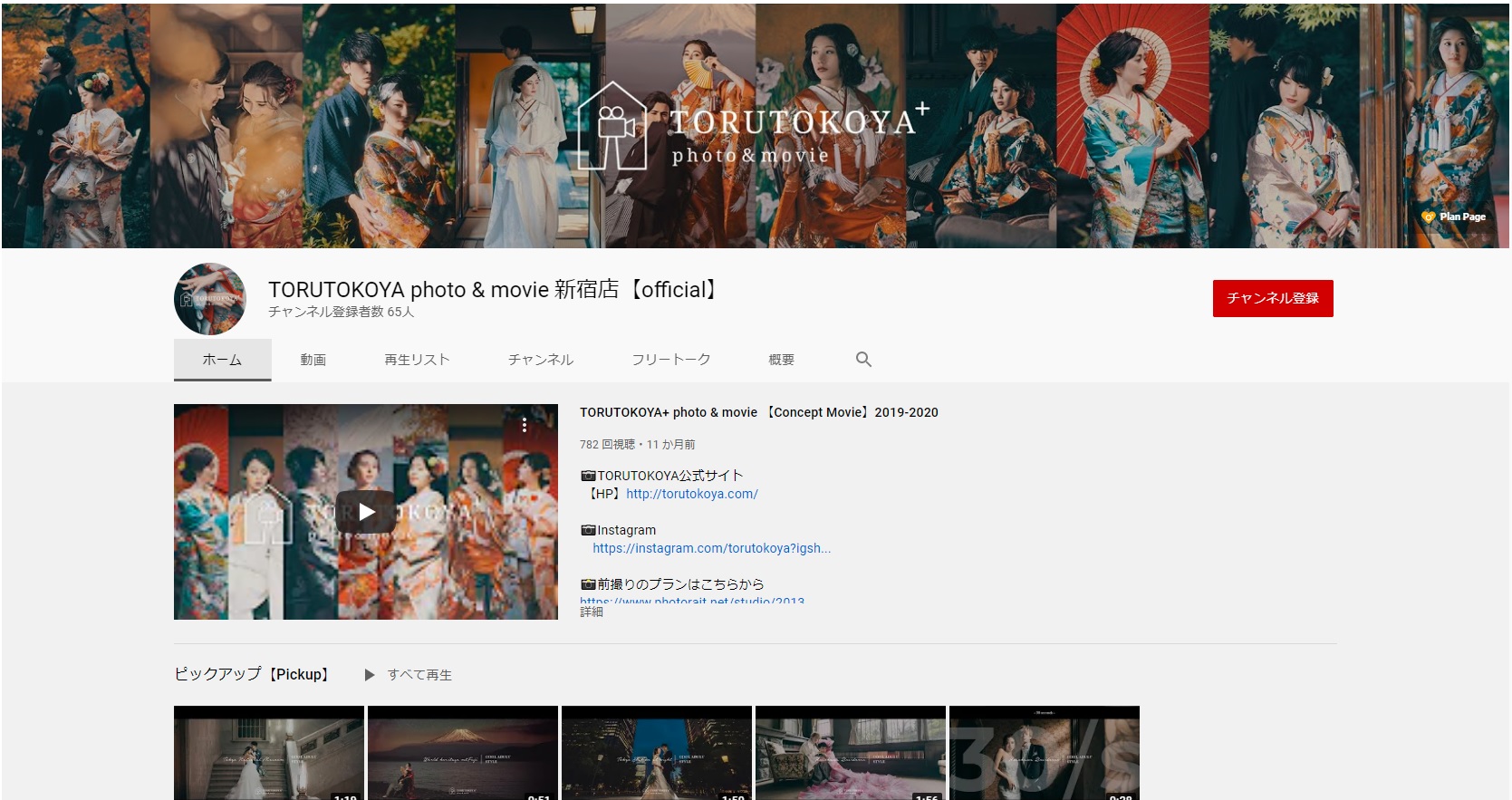Open the ピックアップ【Pickup】 section title
This screenshot has height=800, width=1512.
click(x=253, y=674)
